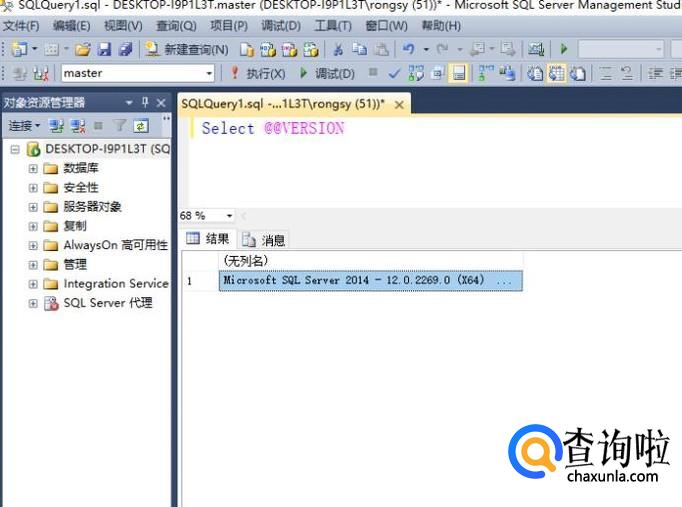Viewport: 682px width, 507px height.
Task: Click the Activity Monitor icon
Action: [x=536, y=49]
